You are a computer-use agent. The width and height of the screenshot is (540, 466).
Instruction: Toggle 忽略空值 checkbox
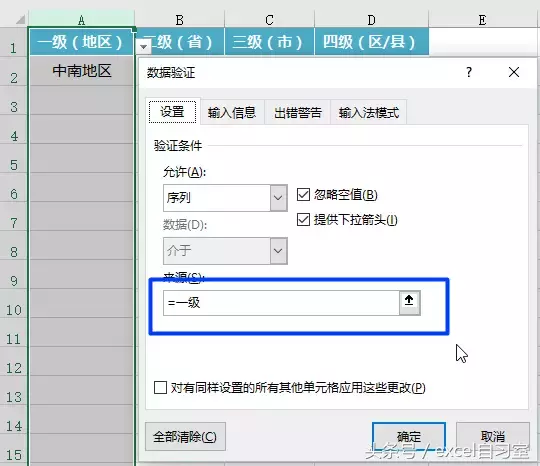303,195
